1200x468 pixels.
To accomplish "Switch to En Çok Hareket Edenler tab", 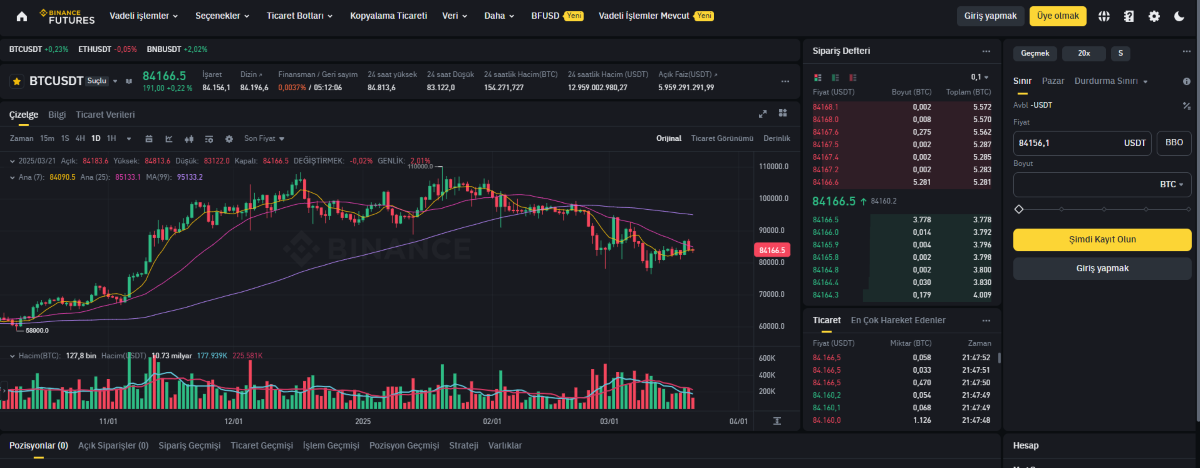I will pos(898,320).
